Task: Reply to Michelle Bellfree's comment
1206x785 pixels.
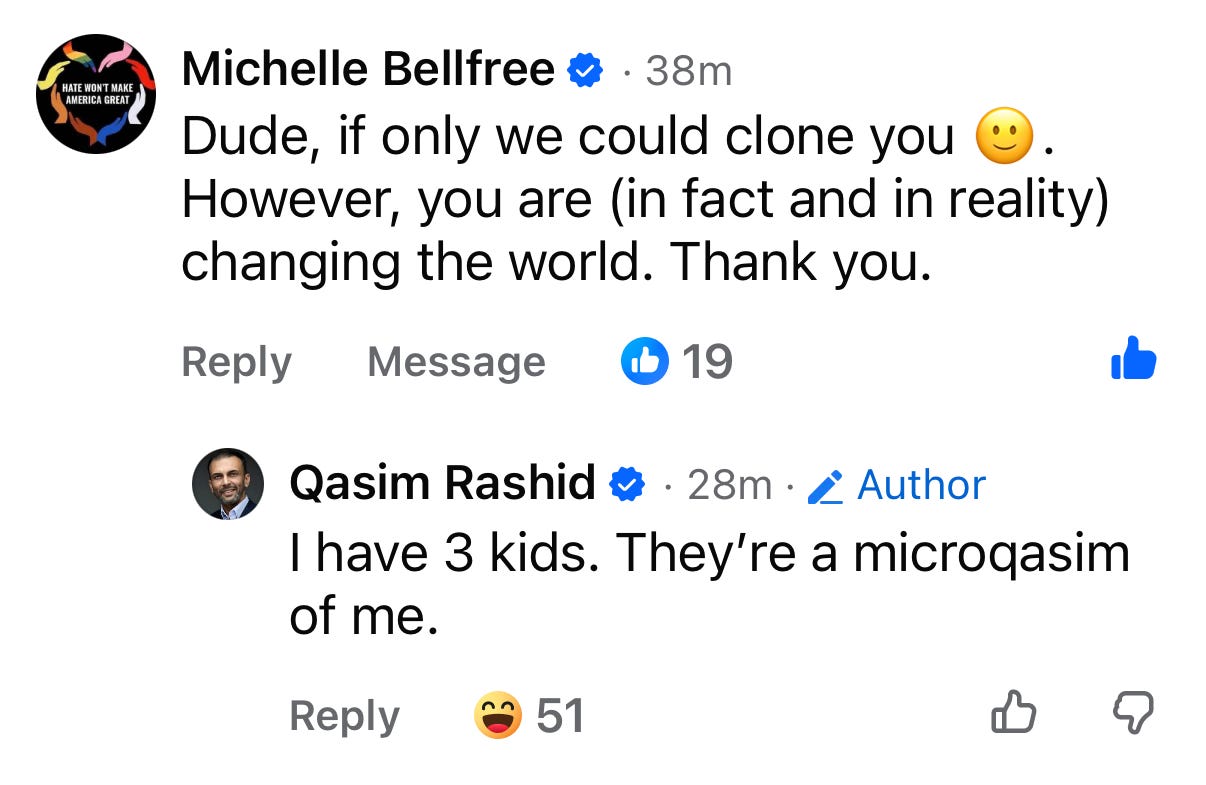Action: [x=236, y=362]
